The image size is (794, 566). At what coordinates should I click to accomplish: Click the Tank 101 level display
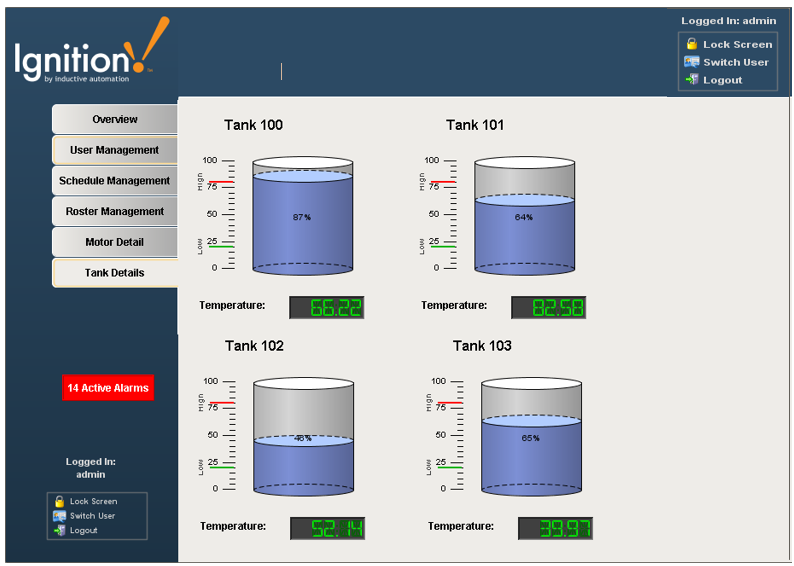(x=524, y=216)
